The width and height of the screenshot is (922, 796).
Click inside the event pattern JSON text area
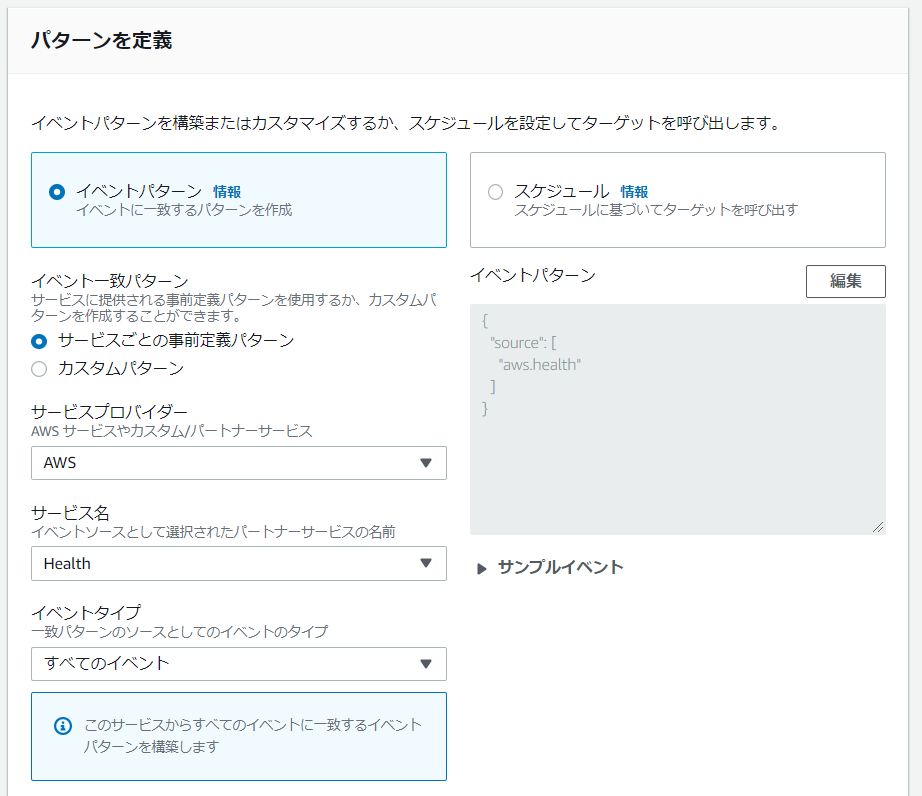(677, 450)
